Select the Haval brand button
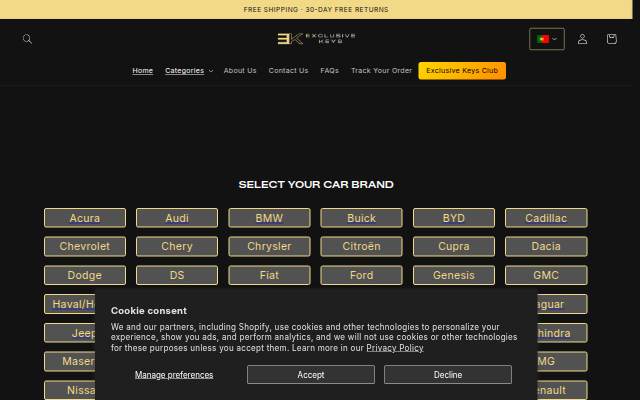 (x=70, y=304)
